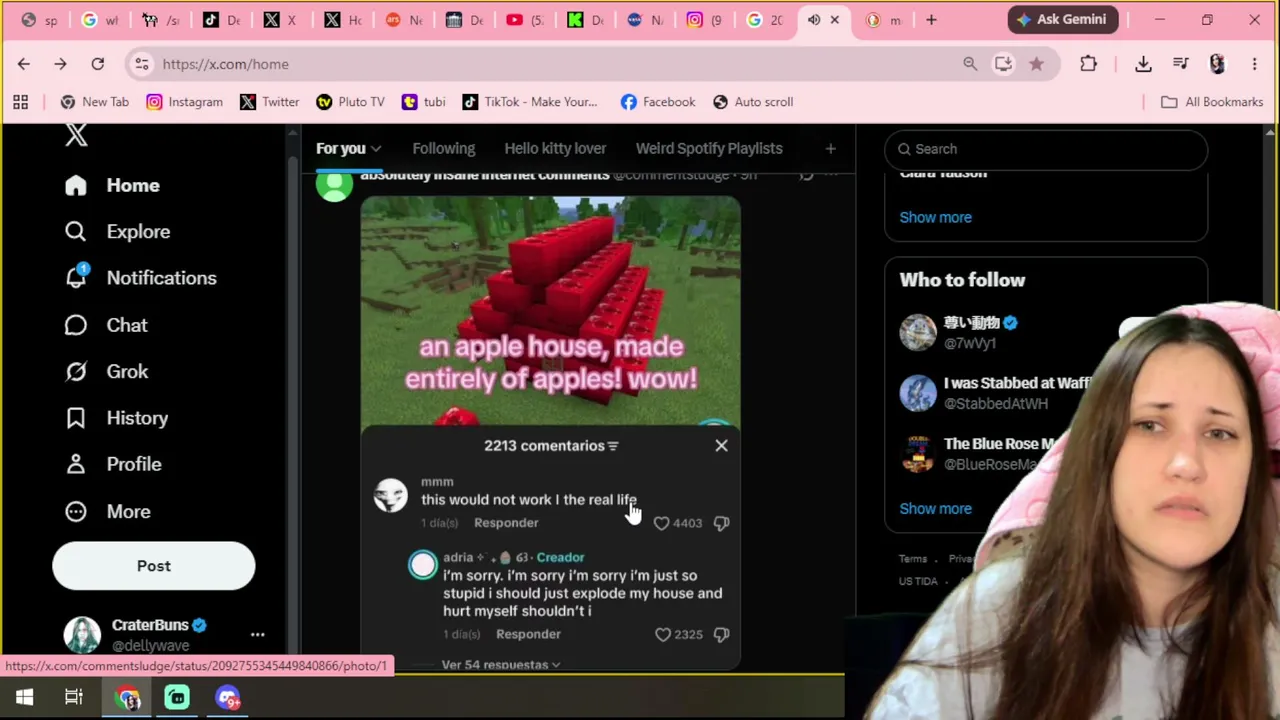Open the Pluto TV bookmark
Image resolution: width=1280 pixels, height=720 pixels.
350,102
